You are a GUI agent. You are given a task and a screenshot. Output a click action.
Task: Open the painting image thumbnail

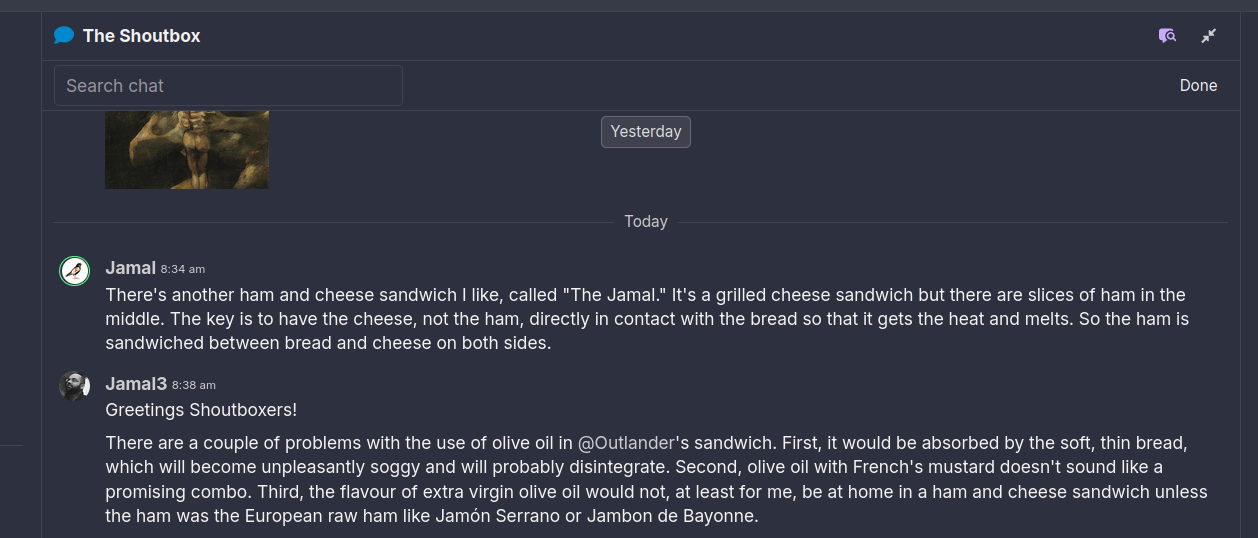187,150
